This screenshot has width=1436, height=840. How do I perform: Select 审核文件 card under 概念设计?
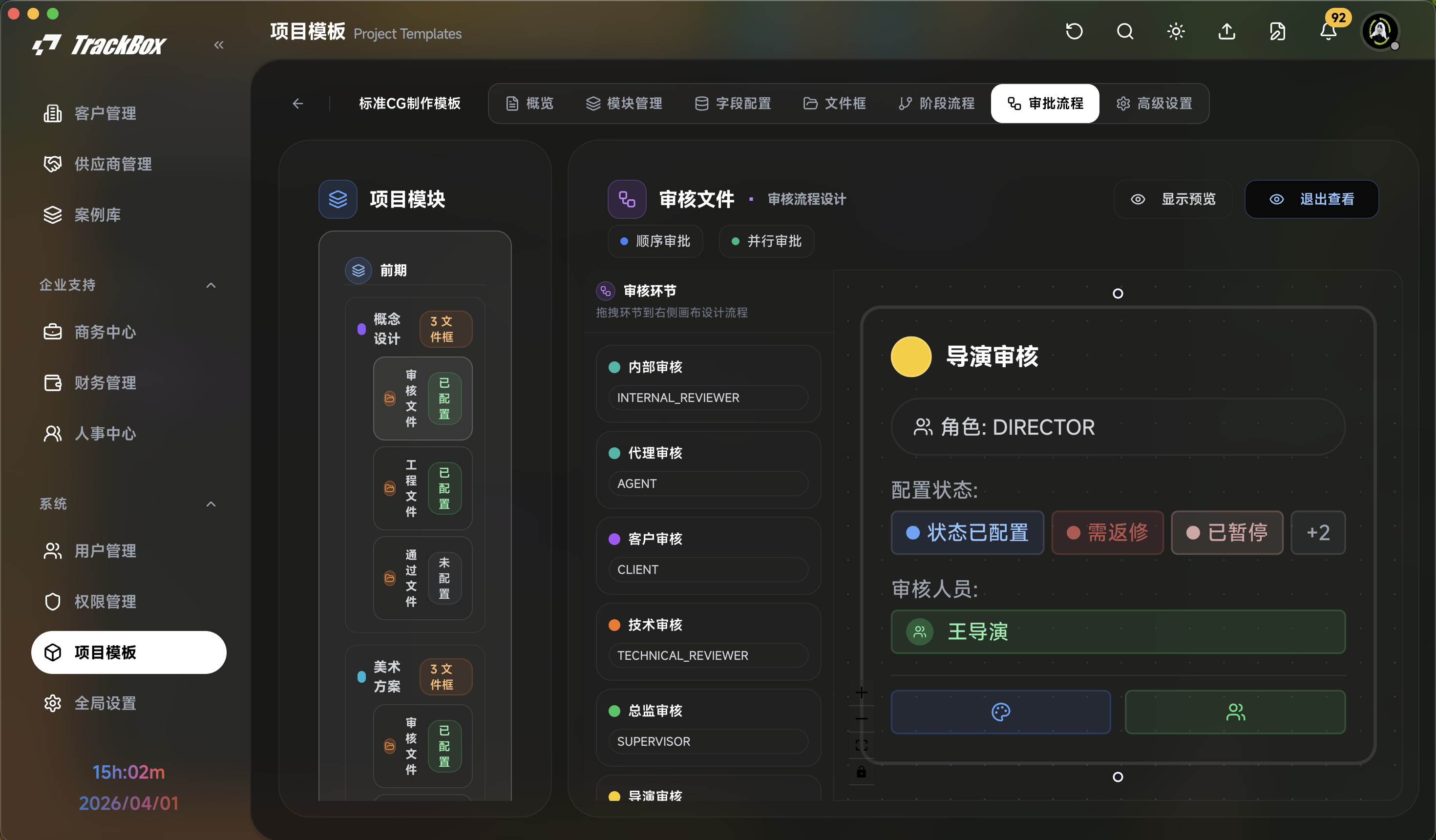[x=423, y=399]
